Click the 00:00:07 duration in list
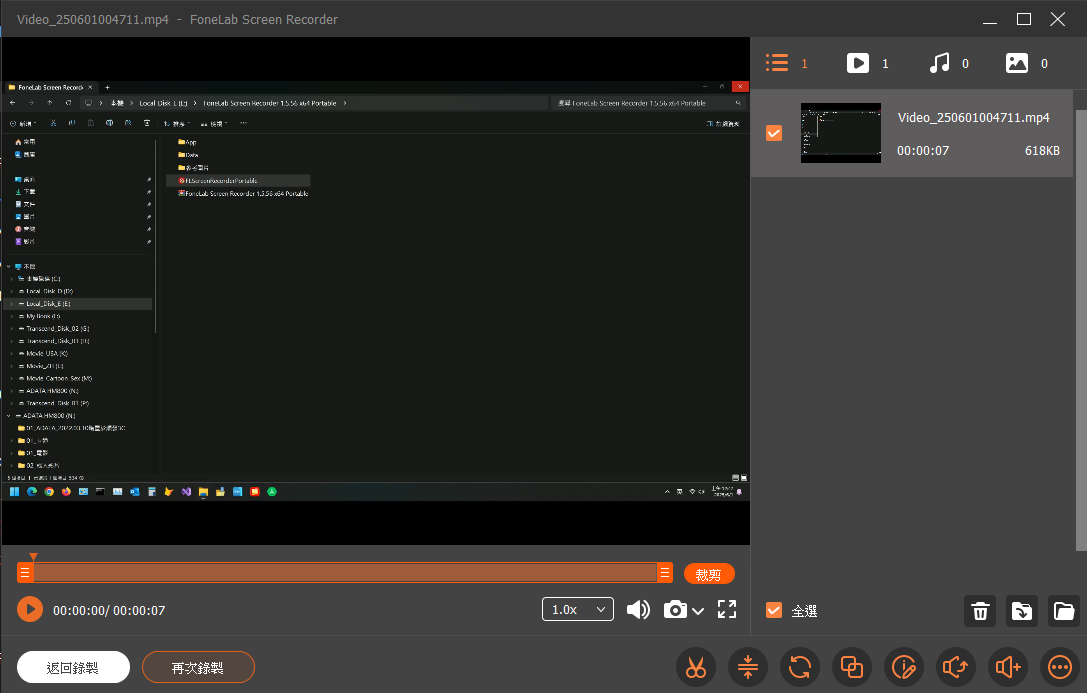Image resolution: width=1087 pixels, height=693 pixels. click(x=923, y=150)
